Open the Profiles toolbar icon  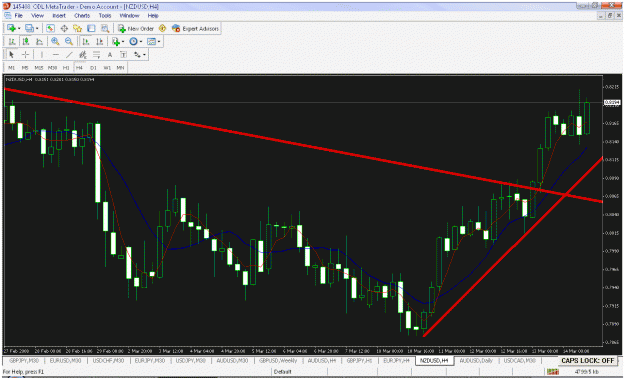[29, 28]
